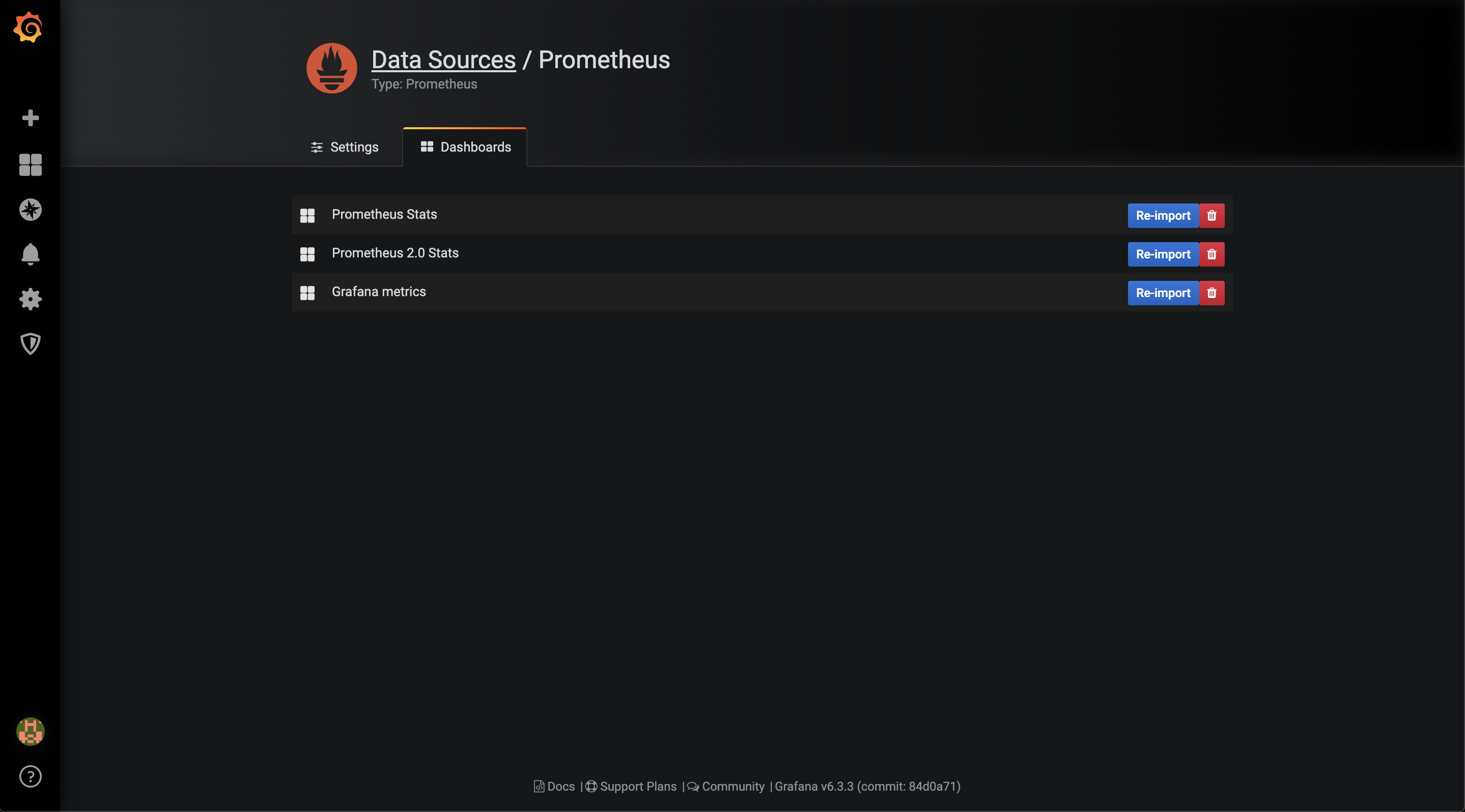Click the Prometheus 2.0 Stats grid icon
This screenshot has height=812, width=1465.
[307, 254]
